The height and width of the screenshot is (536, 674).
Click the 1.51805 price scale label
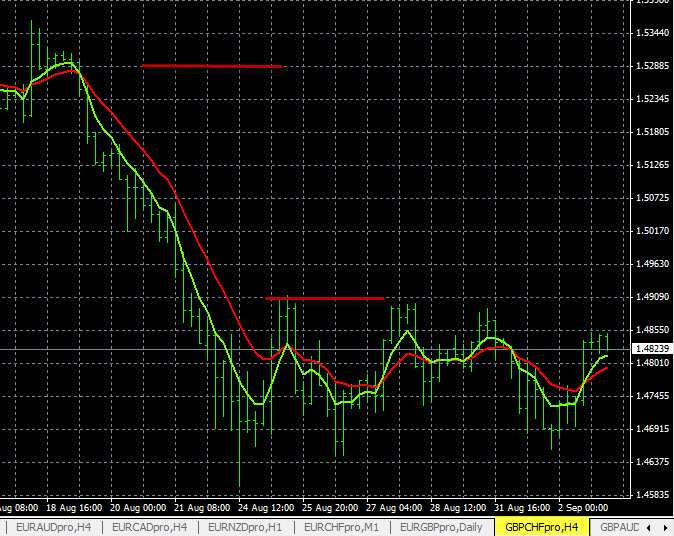click(653, 132)
